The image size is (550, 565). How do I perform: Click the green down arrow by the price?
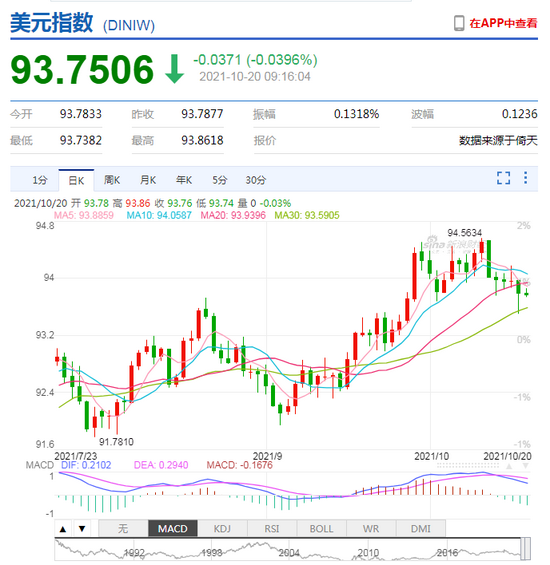pyautogui.click(x=174, y=69)
